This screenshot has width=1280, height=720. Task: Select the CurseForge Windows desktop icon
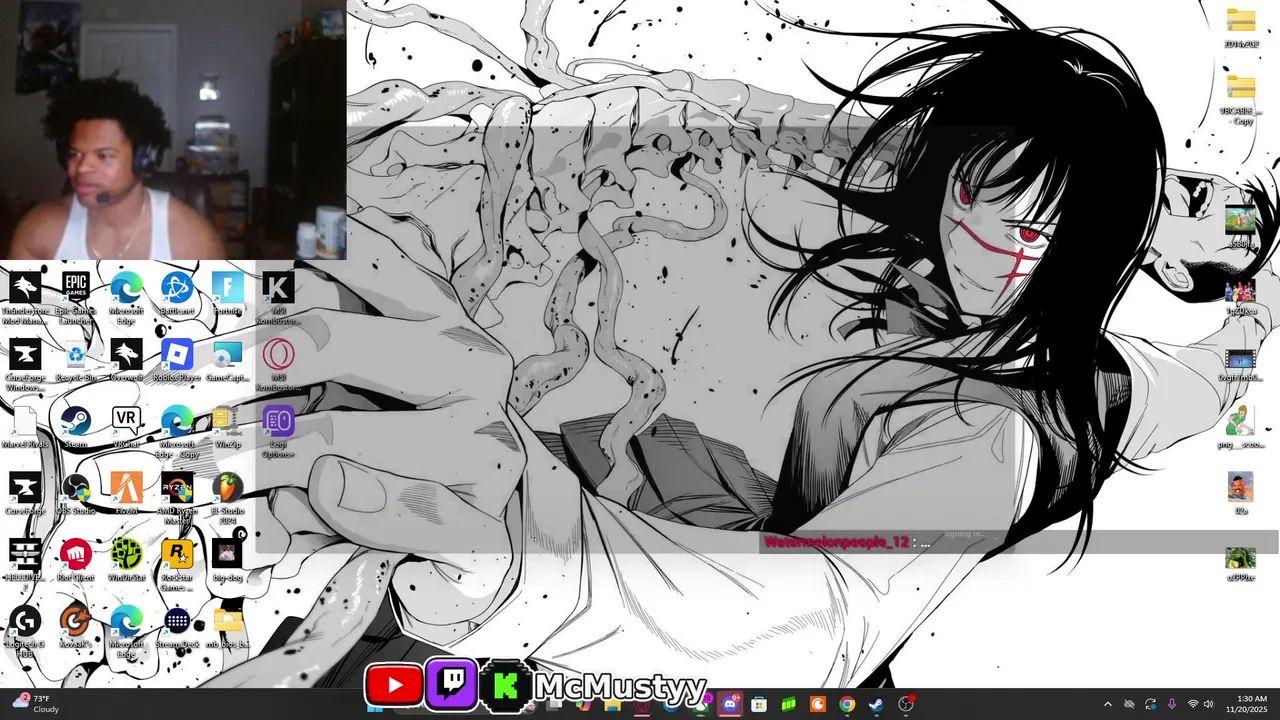click(x=25, y=365)
